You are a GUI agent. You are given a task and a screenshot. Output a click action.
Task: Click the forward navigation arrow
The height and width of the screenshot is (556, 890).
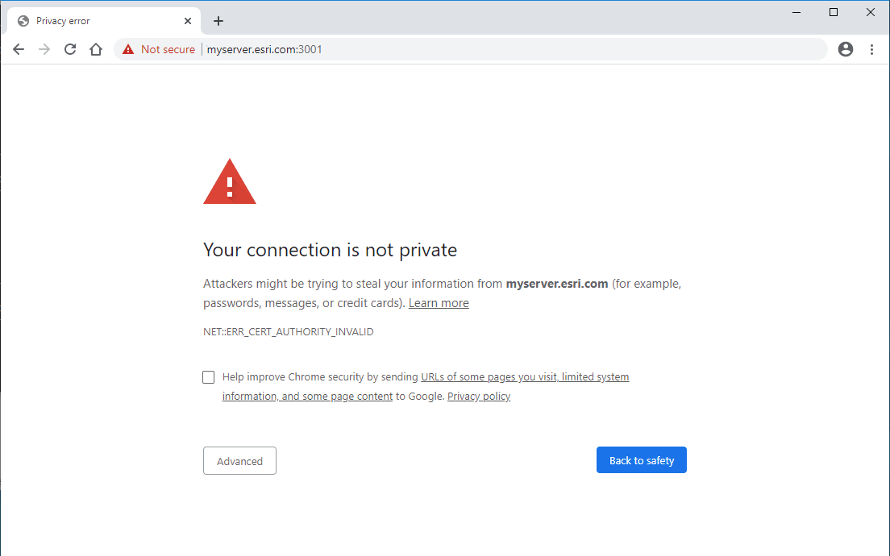pos(44,49)
